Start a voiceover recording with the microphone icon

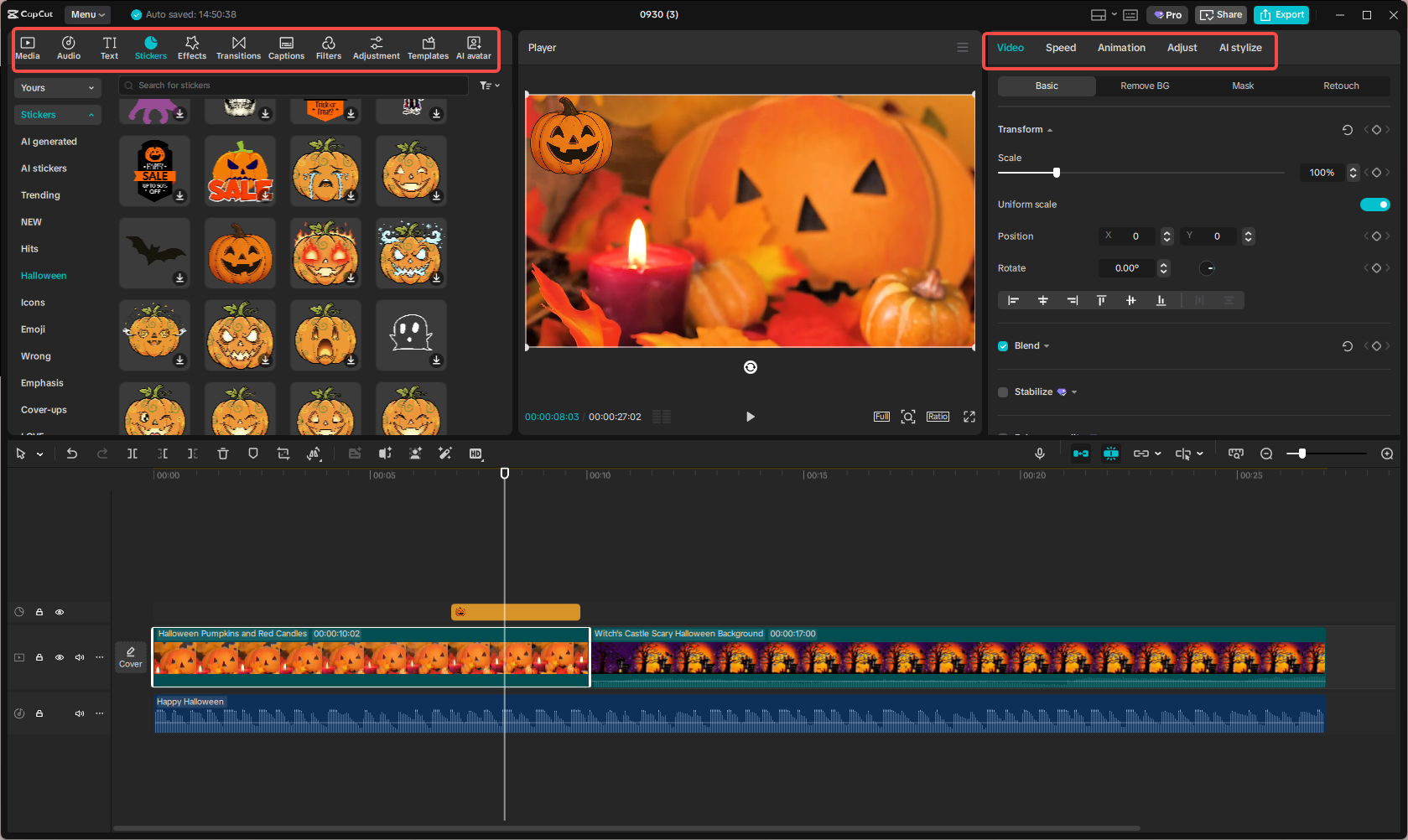[x=1039, y=454]
